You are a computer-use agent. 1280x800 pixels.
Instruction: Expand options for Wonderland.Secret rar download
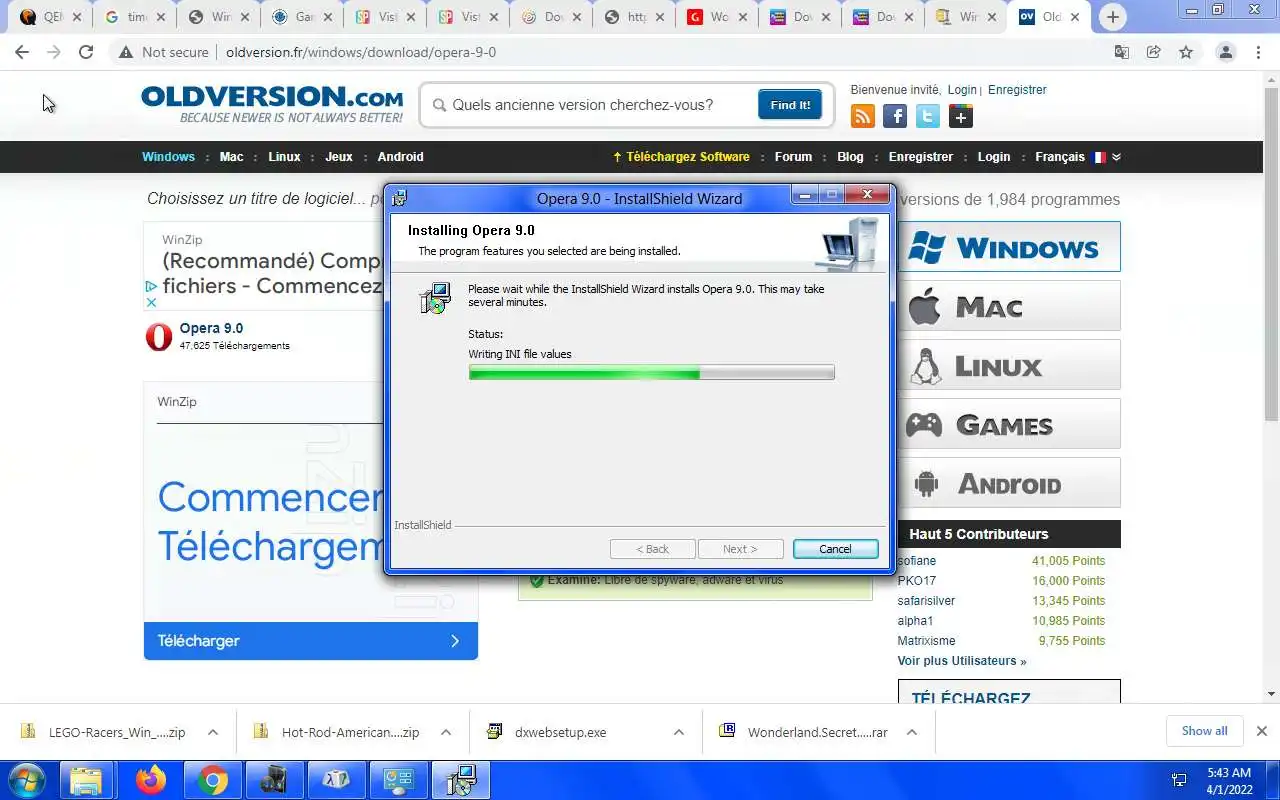[x=912, y=732]
